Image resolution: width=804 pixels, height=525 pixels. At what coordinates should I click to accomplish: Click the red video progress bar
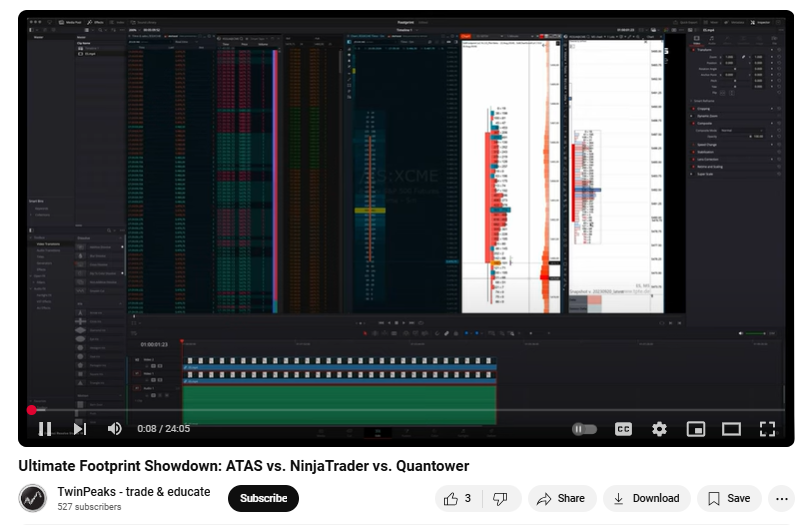[32, 410]
